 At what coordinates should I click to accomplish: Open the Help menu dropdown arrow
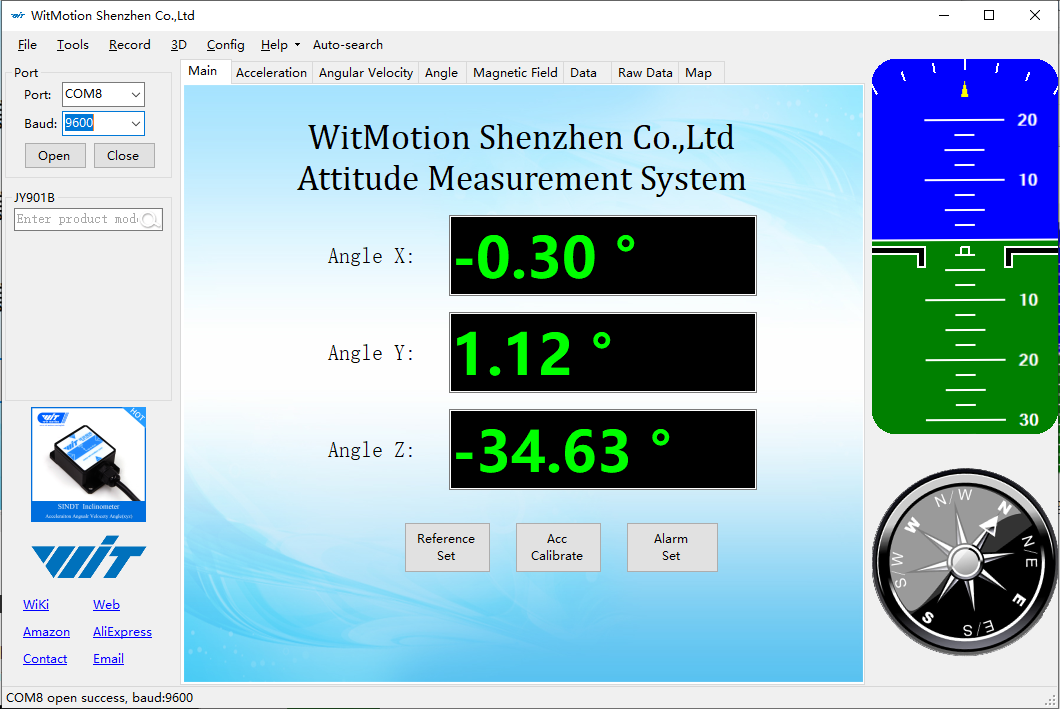pyautogui.click(x=297, y=45)
